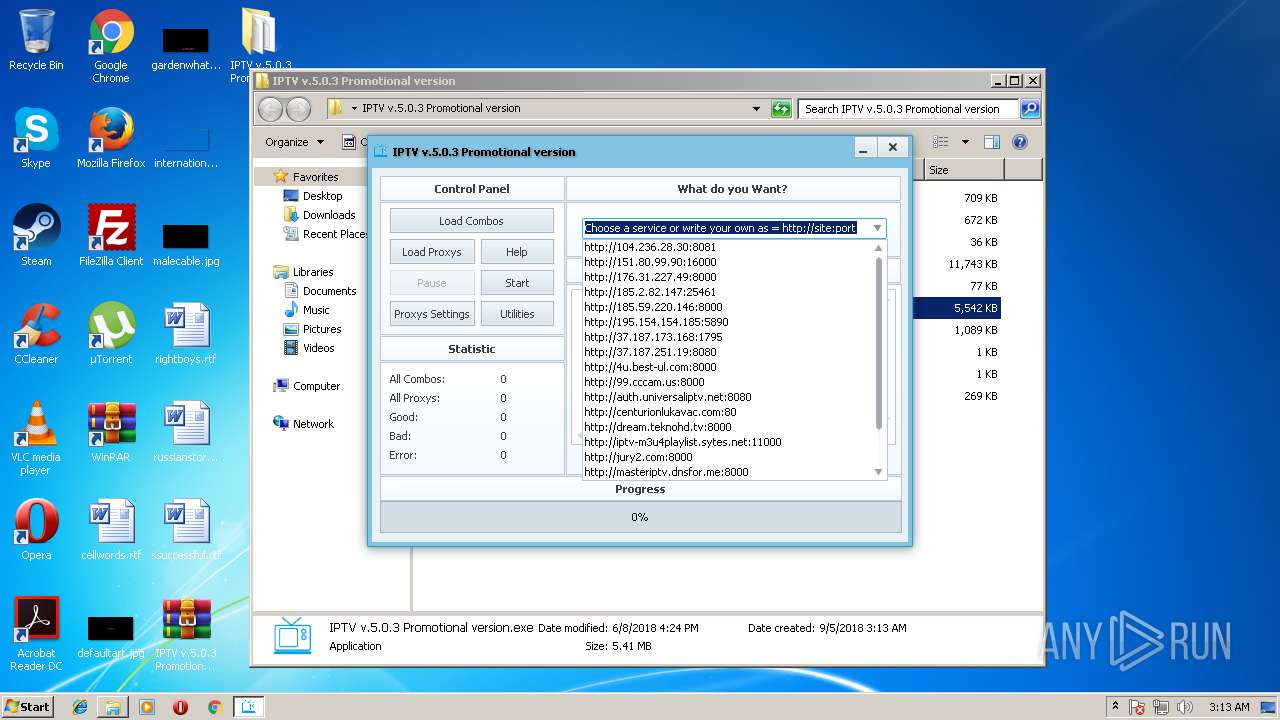Click dropdown list scrollbar thumb
This screenshot has height=720, width=1280.
(879, 342)
